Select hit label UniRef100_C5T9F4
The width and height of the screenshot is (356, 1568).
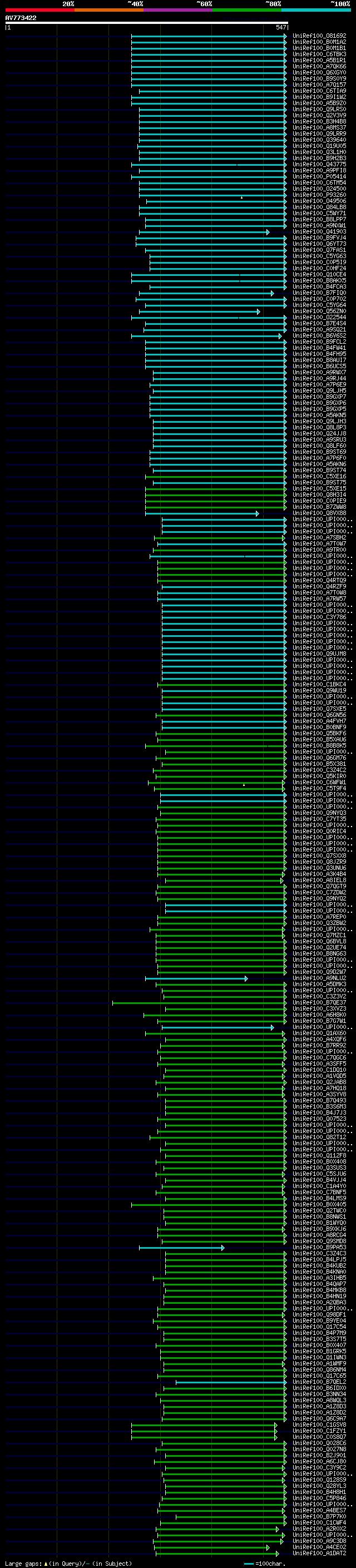click(x=319, y=788)
